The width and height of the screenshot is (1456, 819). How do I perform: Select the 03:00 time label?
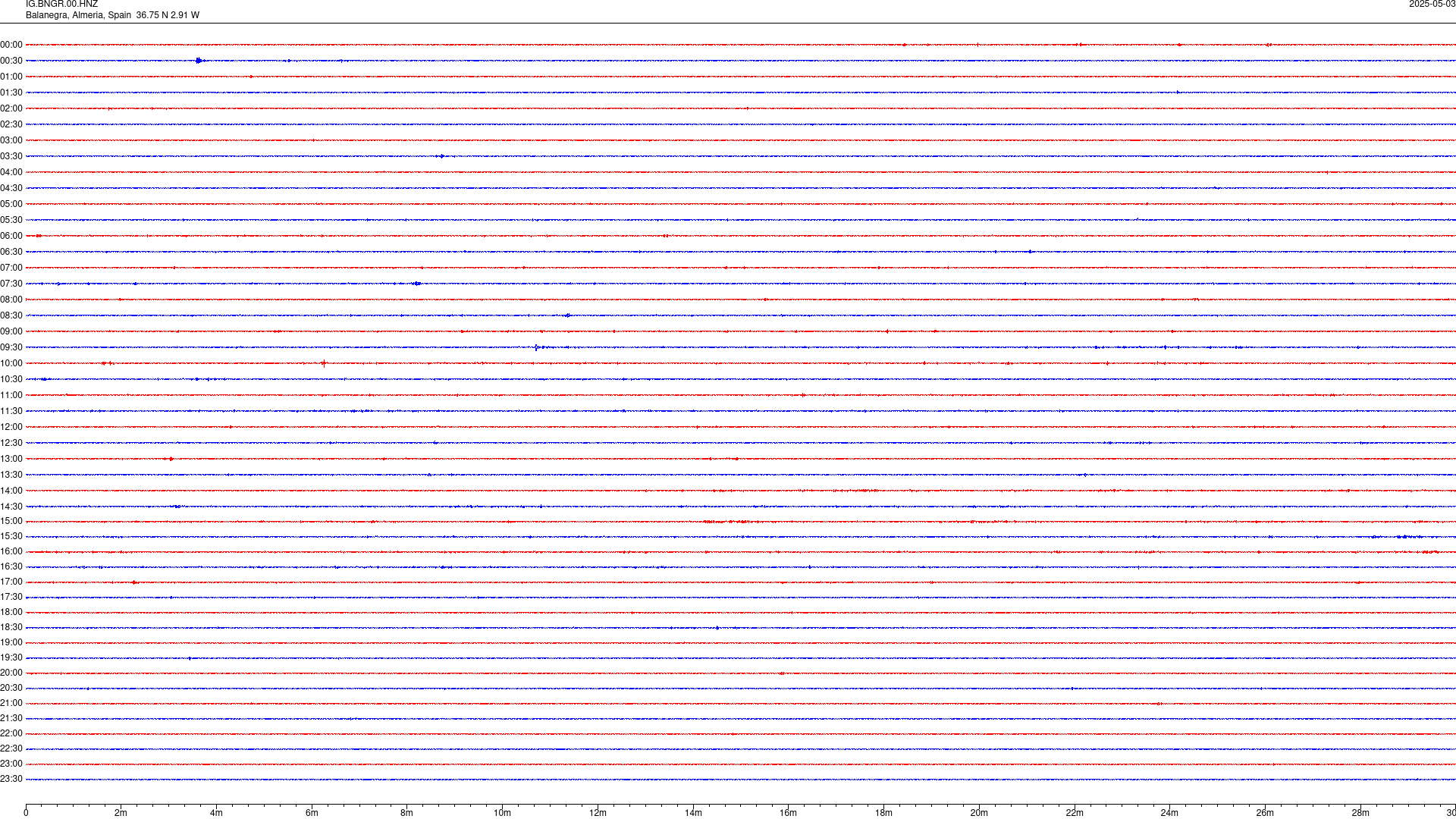(x=11, y=140)
